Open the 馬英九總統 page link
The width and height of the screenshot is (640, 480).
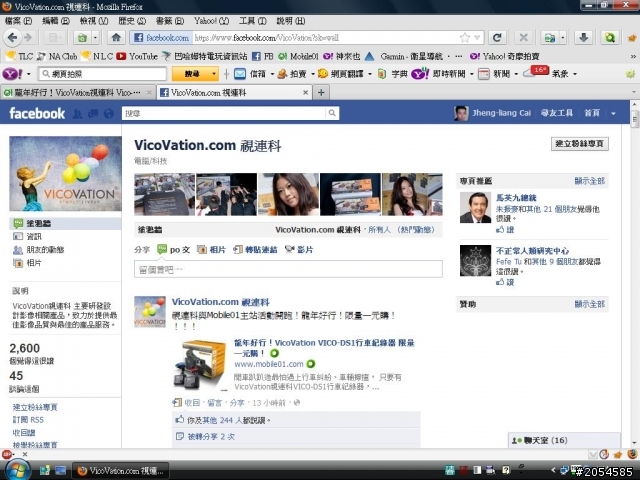(x=516, y=198)
